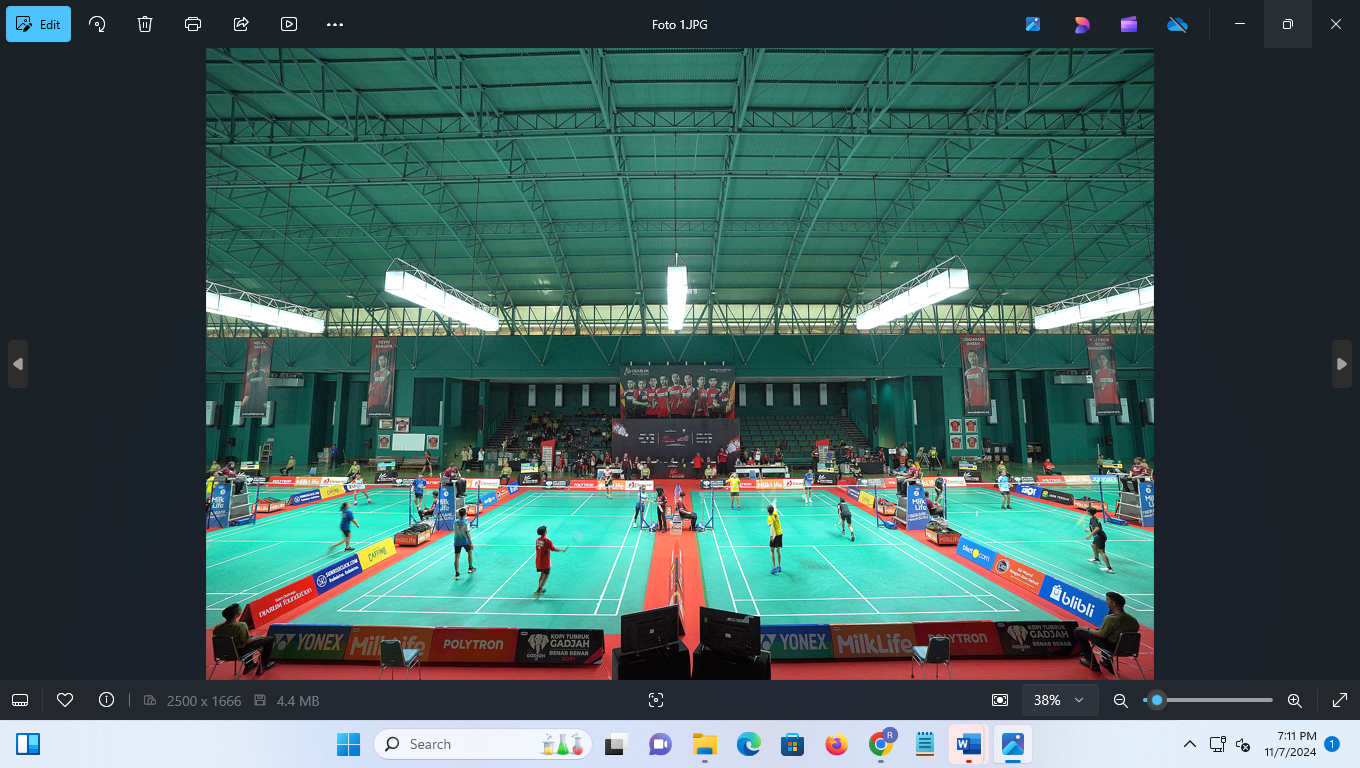Viewport: 1360px width, 768px height.
Task: Zoom in with the plus magnifier
Action: click(1295, 700)
